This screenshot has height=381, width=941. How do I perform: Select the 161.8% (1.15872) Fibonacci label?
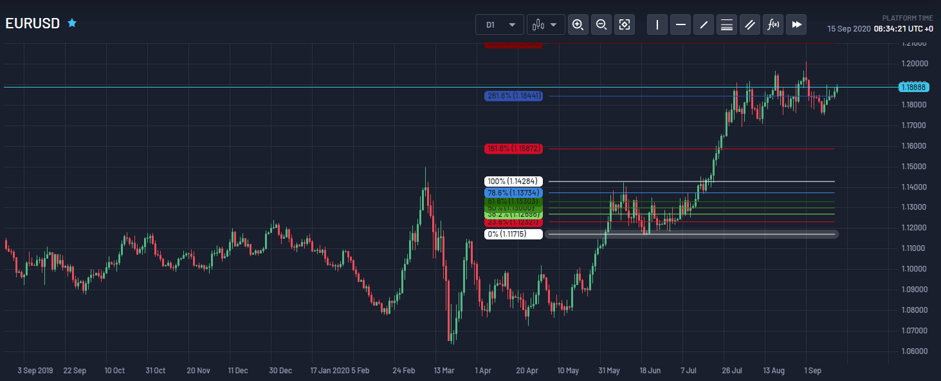[513, 148]
